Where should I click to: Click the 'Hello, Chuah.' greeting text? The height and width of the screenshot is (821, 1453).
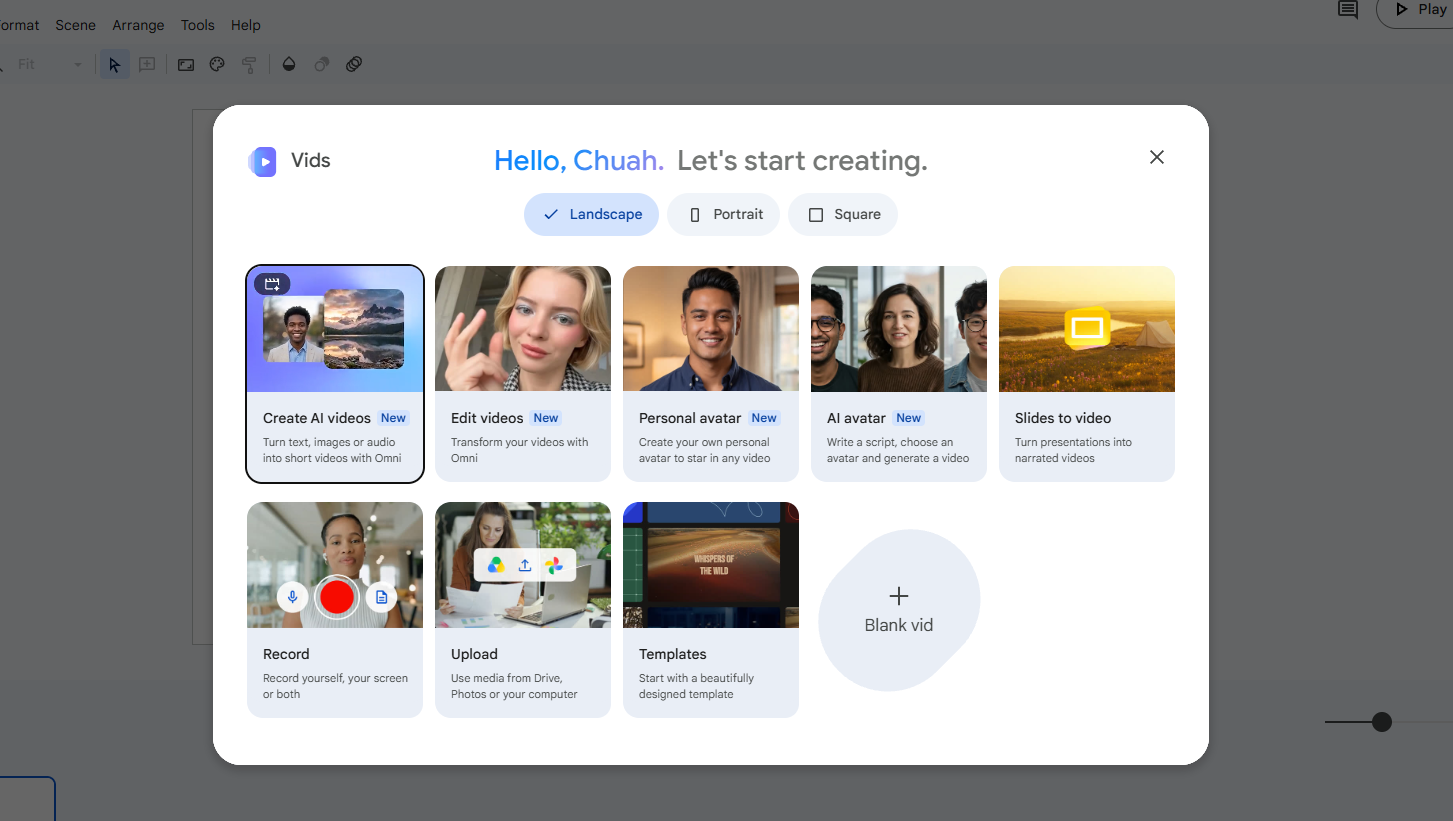click(579, 160)
